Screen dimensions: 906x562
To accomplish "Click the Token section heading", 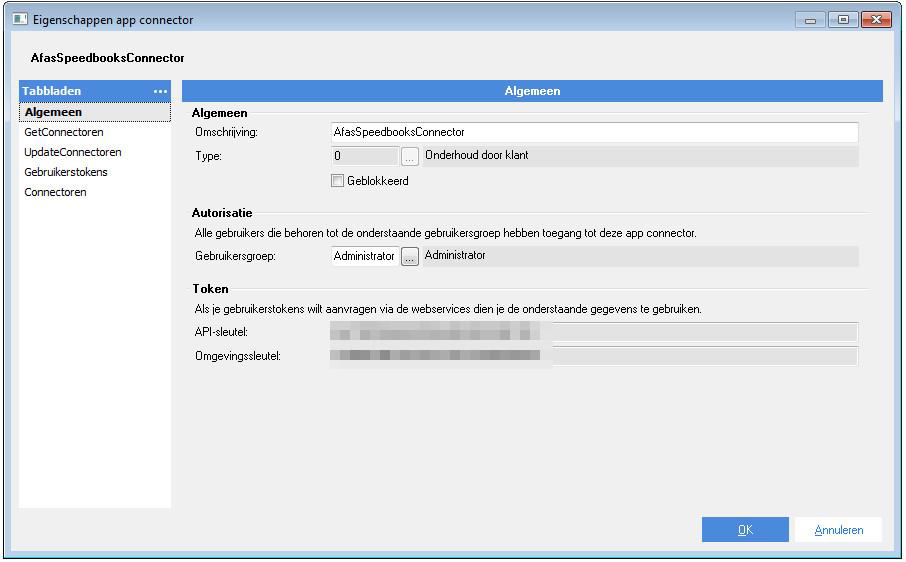I will [x=210, y=289].
